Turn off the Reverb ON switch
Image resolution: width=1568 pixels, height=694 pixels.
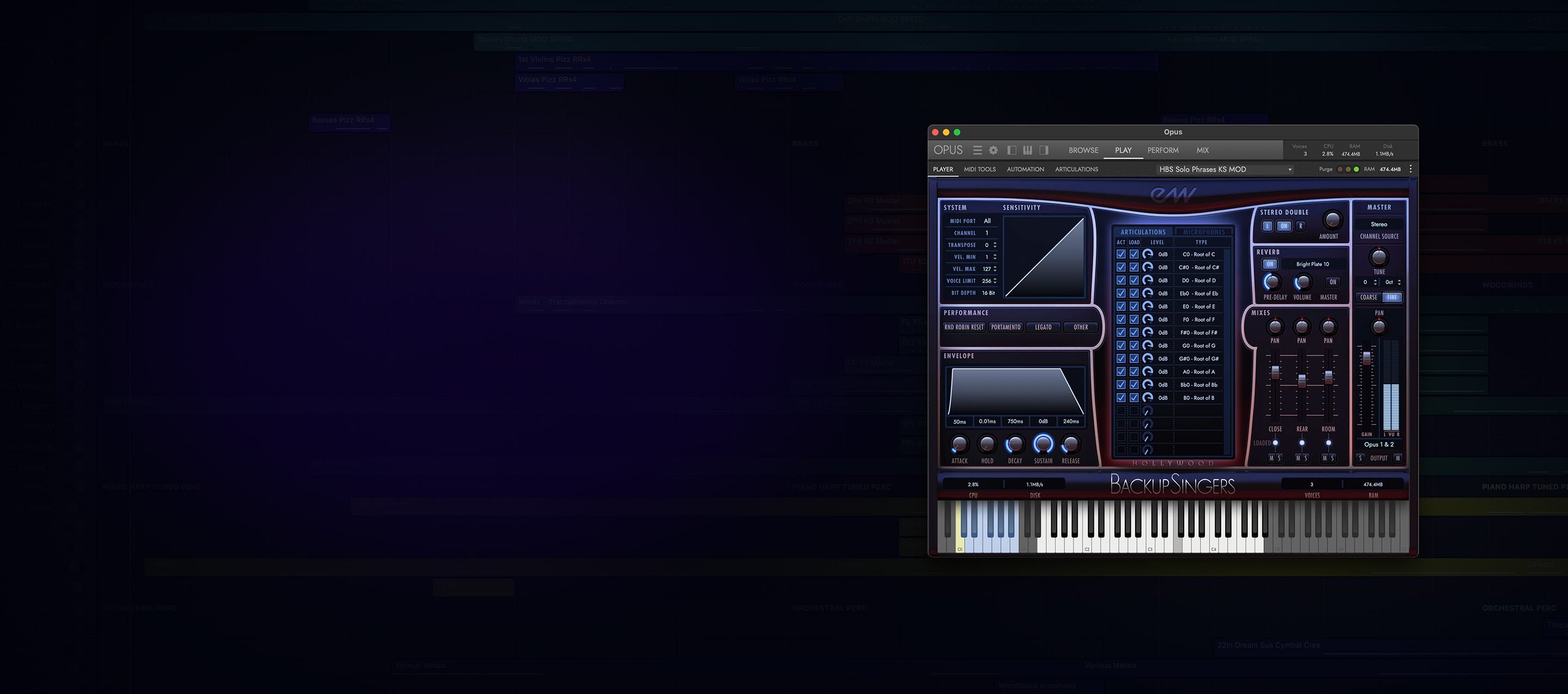click(1270, 264)
